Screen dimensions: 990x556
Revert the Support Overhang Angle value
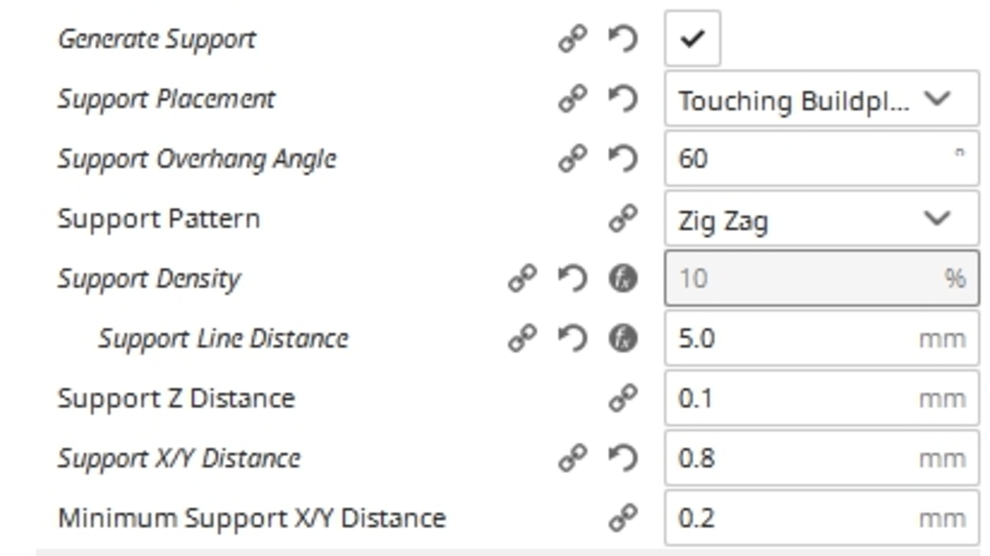(623, 159)
